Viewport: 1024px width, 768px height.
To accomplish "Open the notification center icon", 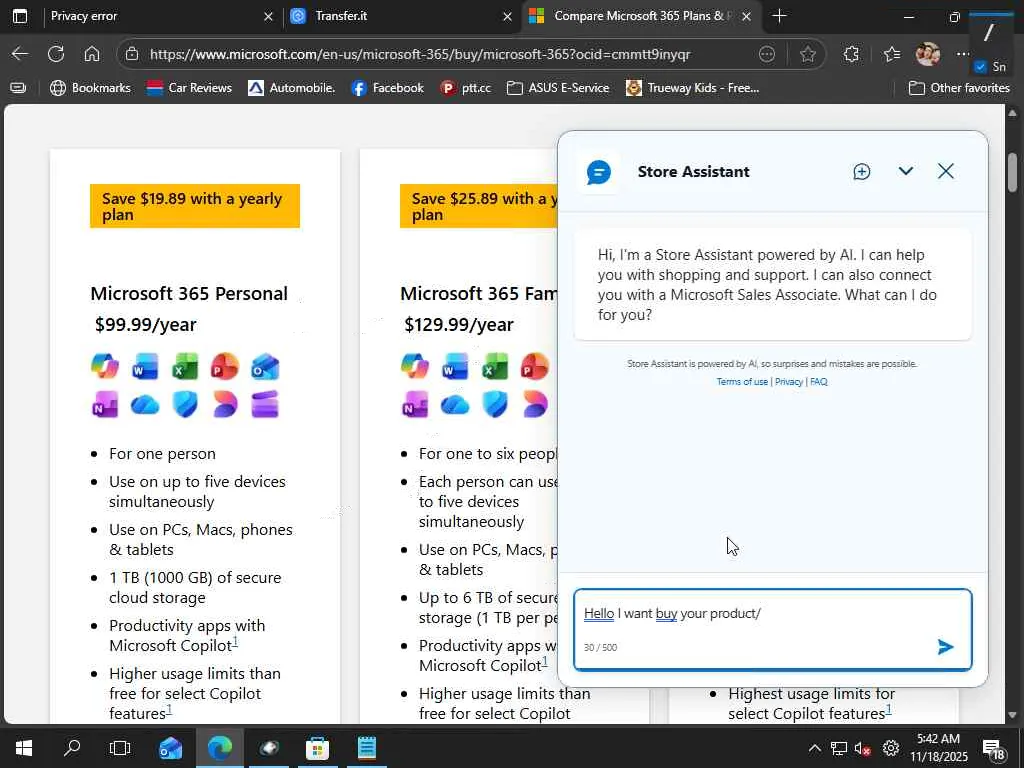I will click(994, 749).
